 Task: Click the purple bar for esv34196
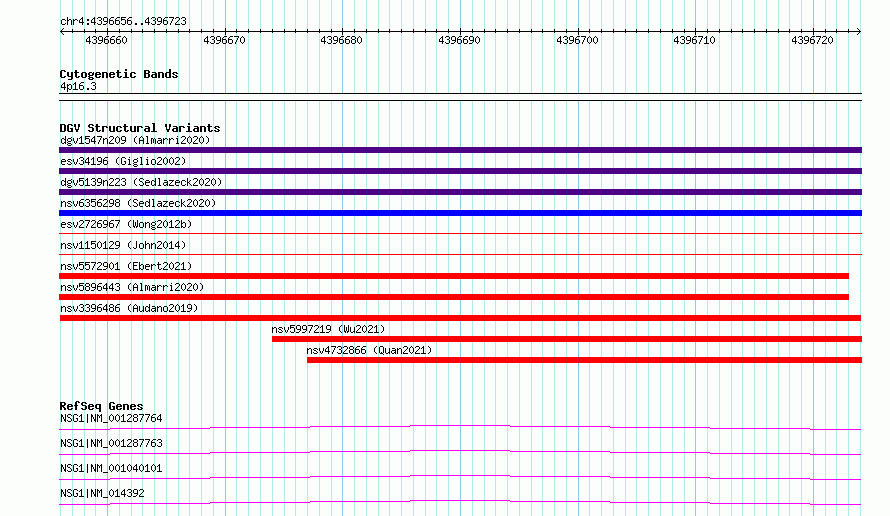(x=460, y=171)
